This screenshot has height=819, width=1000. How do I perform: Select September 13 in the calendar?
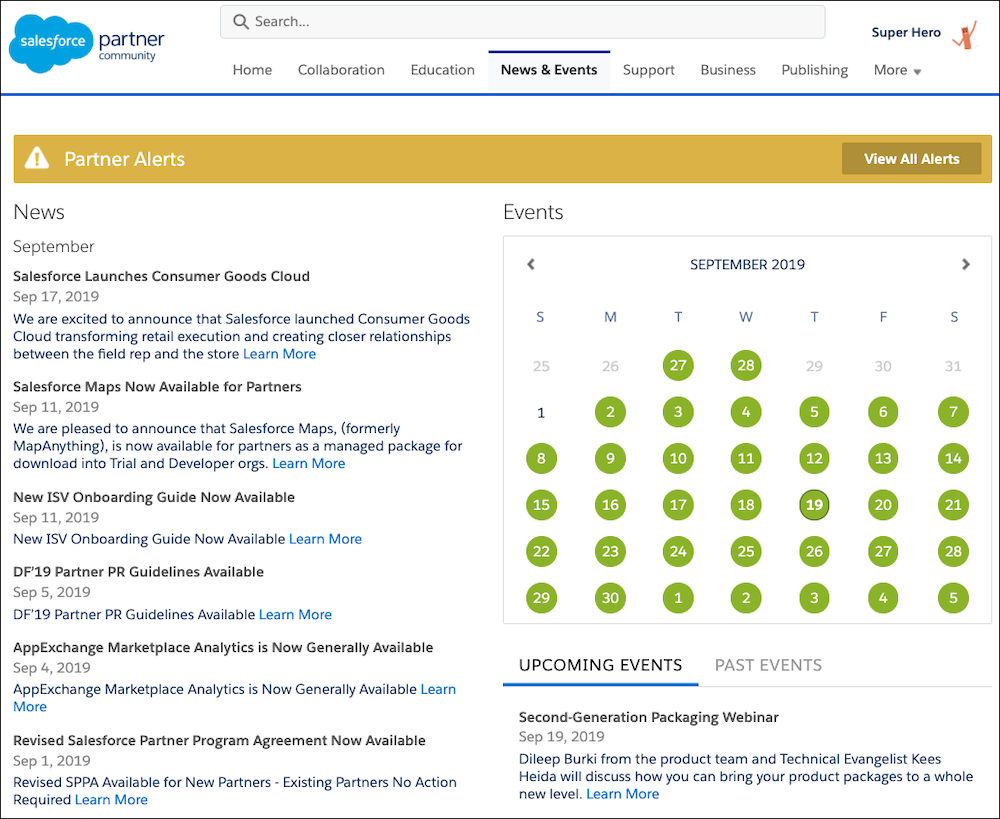[x=883, y=459]
